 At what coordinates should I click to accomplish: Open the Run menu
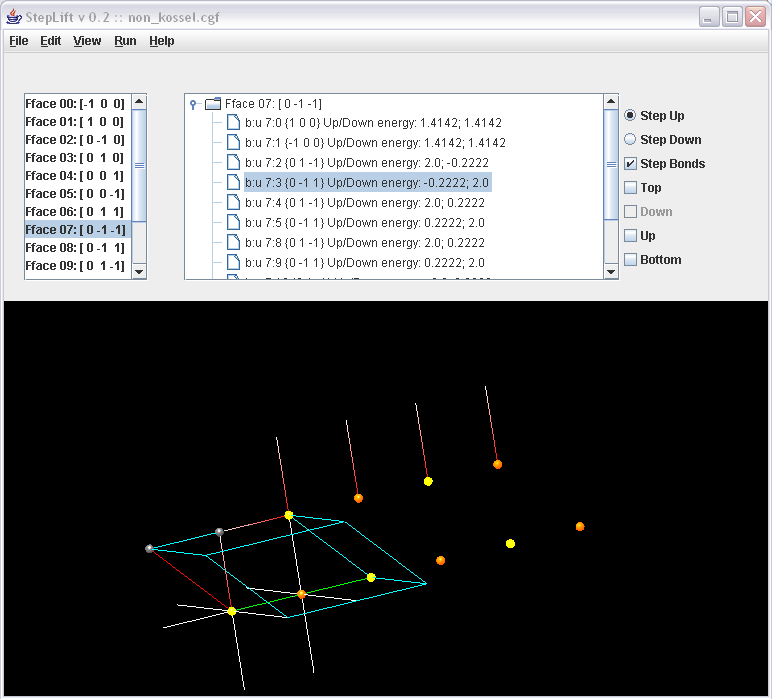point(125,41)
